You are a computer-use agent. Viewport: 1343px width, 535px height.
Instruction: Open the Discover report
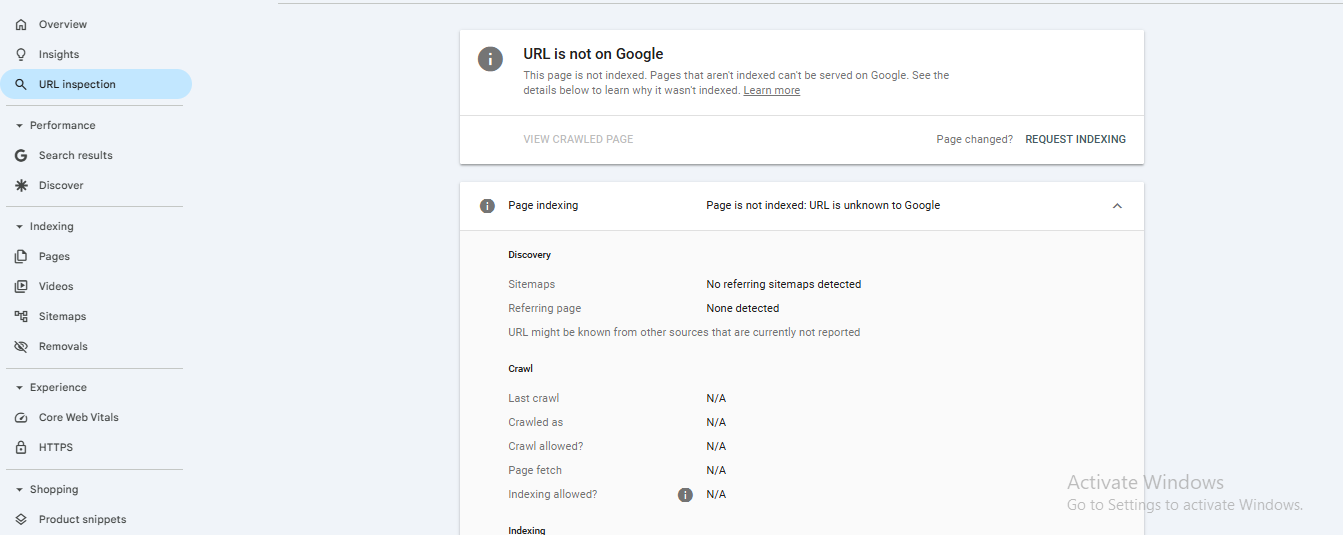point(96,185)
